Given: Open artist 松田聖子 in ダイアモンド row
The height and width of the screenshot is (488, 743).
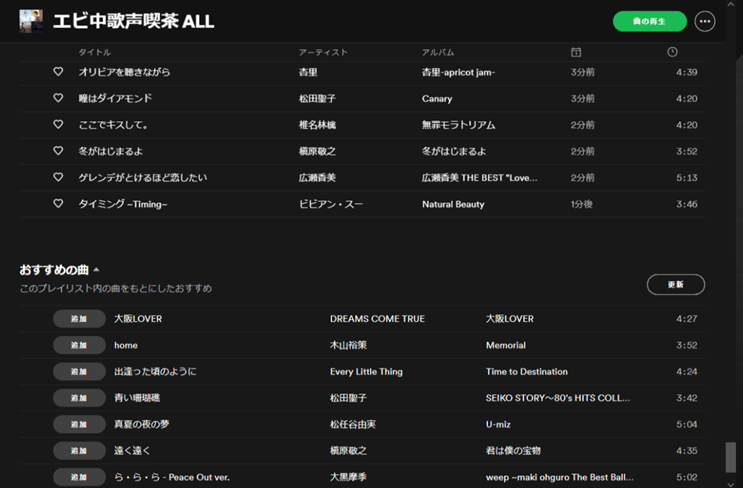Looking at the screenshot, I should [x=317, y=99].
